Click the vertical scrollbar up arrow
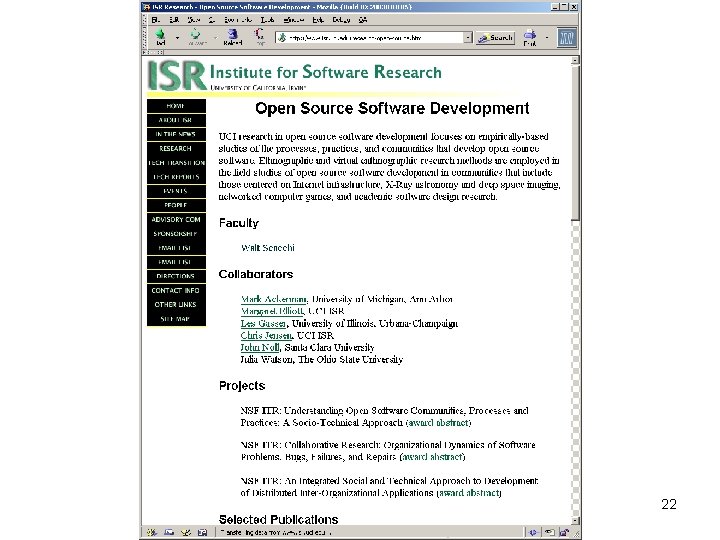The height and width of the screenshot is (540, 720). 575,60
